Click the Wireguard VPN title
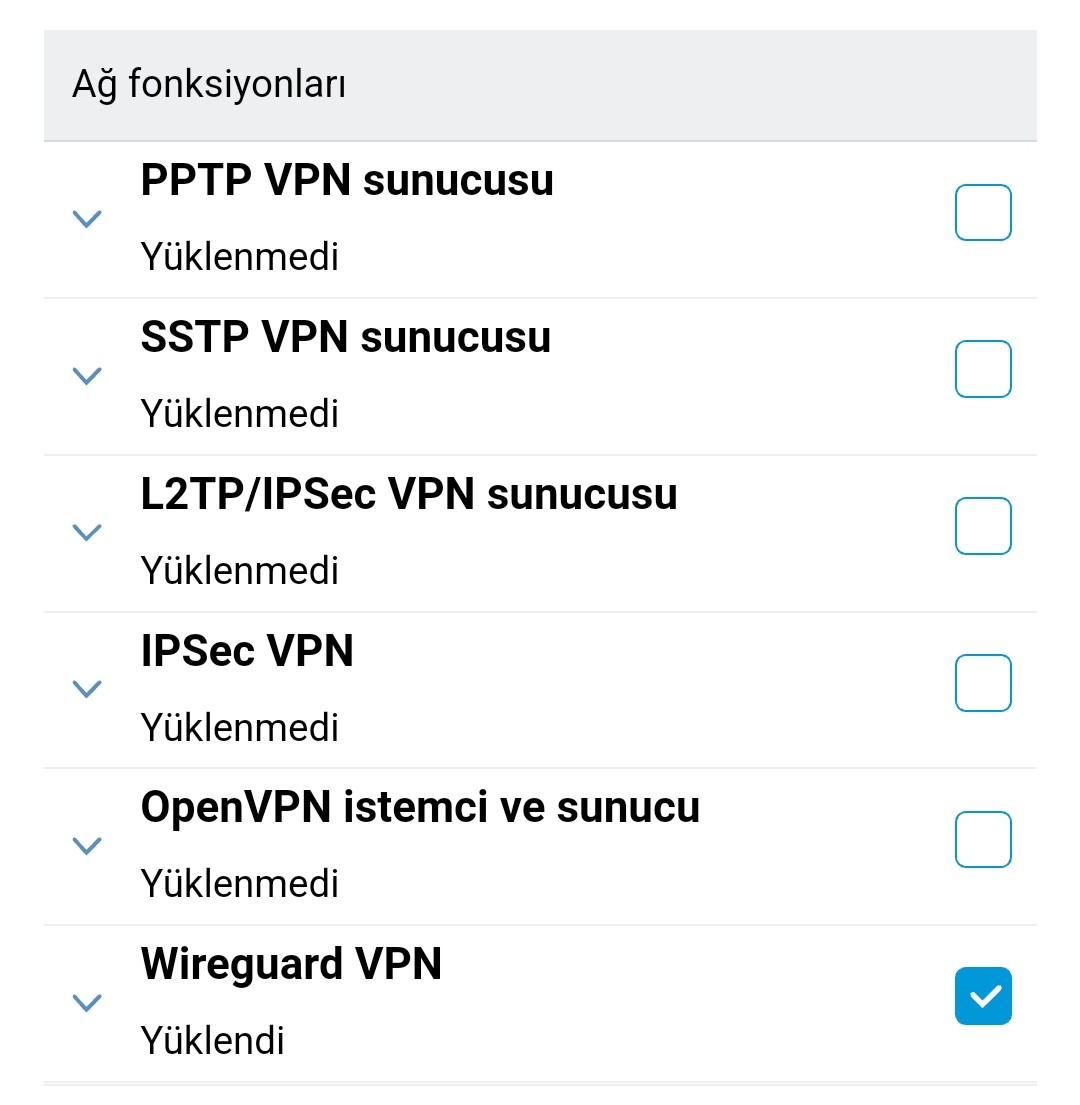 pos(291,964)
